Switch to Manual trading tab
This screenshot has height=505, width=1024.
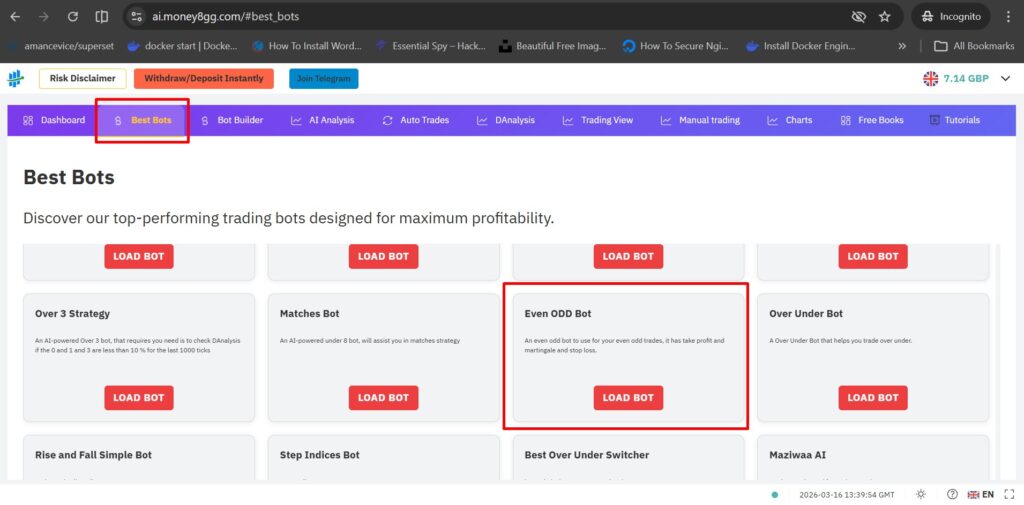tap(700, 120)
